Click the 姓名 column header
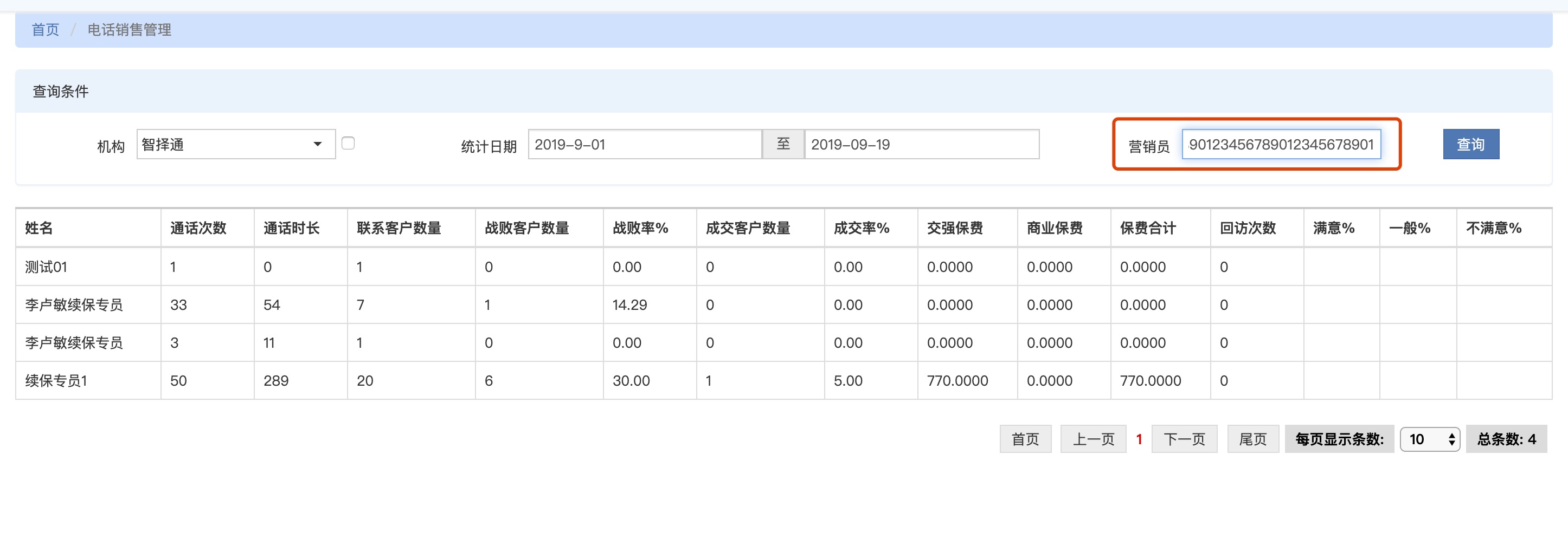 [39, 228]
